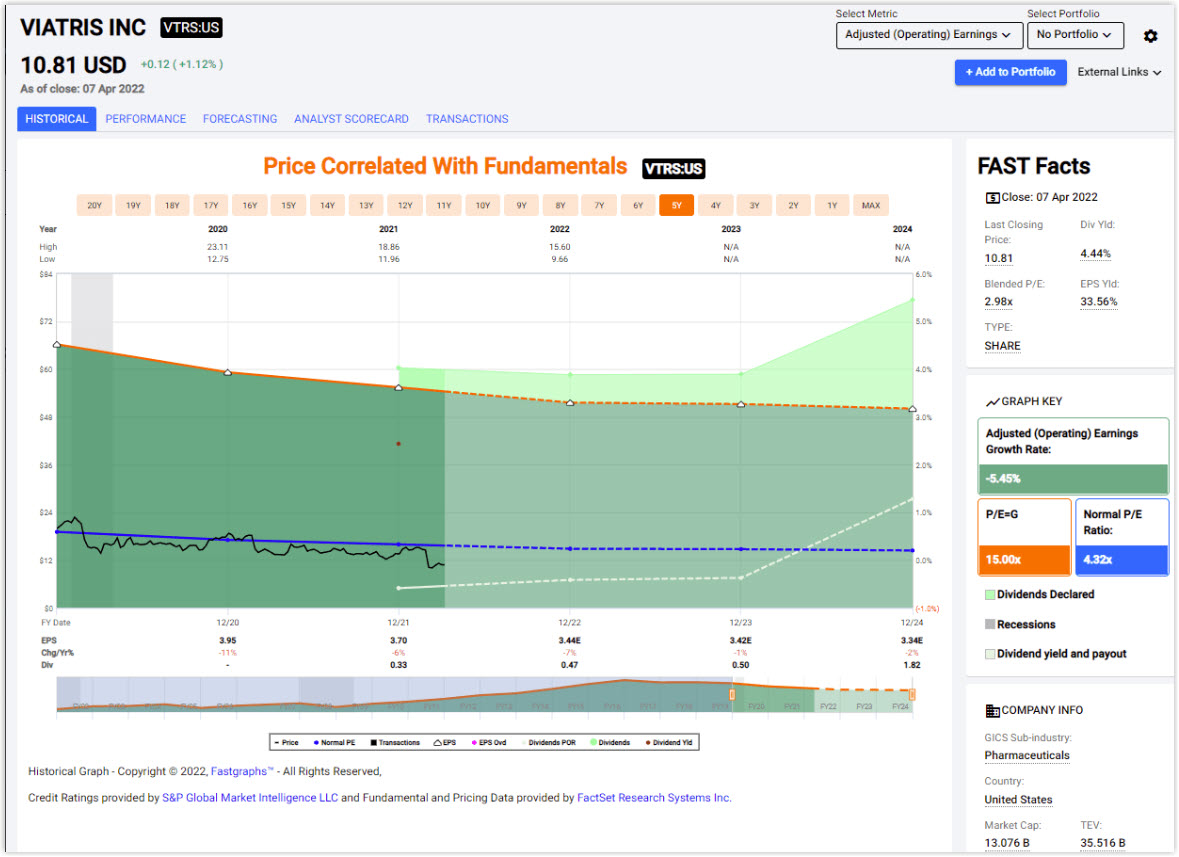Open the ANALYST SCORECARD tab
The image size is (1179, 857).
351,118
